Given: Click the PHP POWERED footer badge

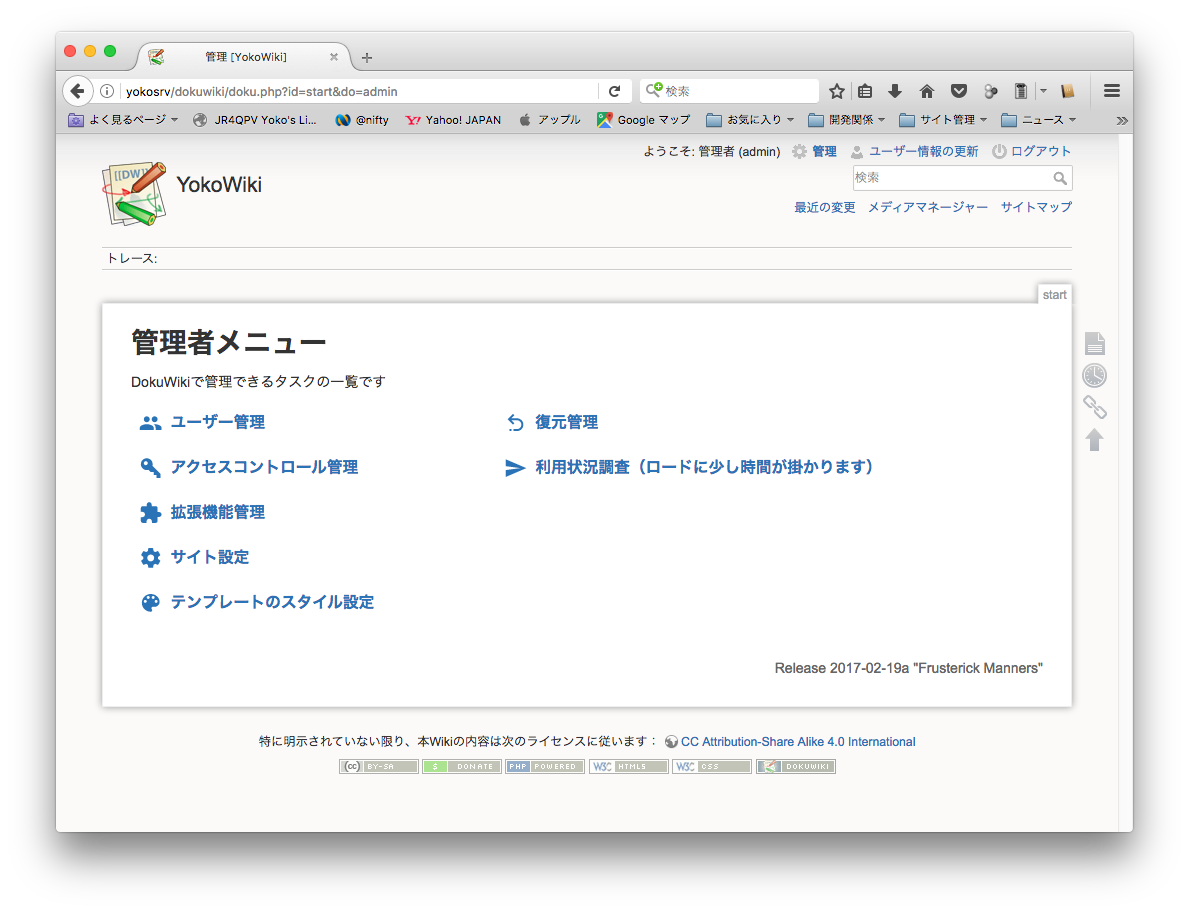Looking at the screenshot, I should point(545,766).
